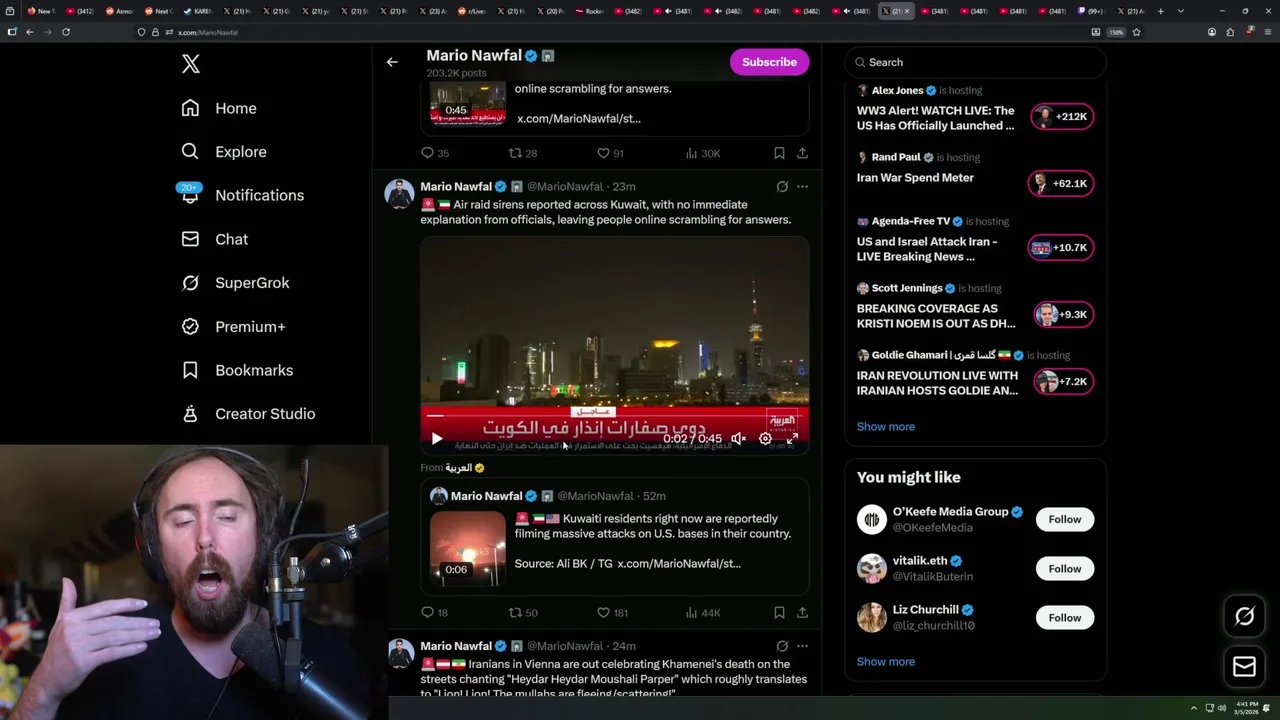Viewport: 1280px width, 720px height.
Task: Play the Kuwait sirens video
Action: click(437, 438)
